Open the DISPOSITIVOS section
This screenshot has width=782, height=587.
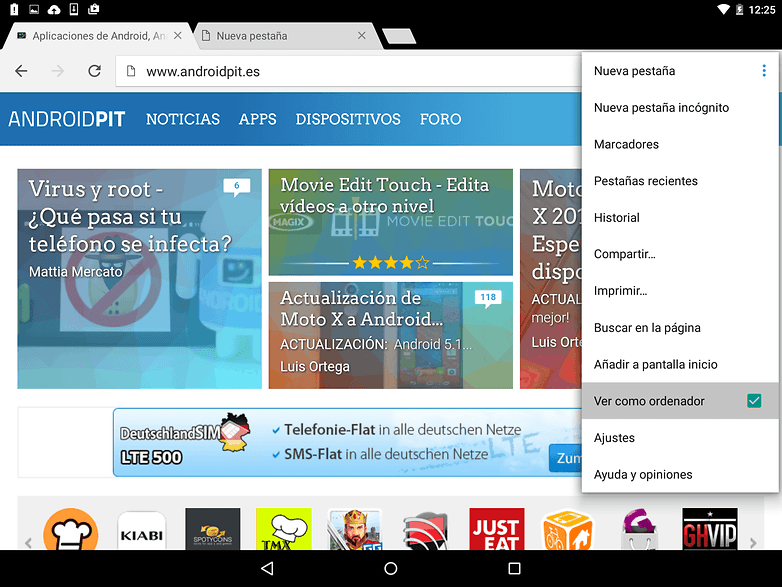pyautogui.click(x=348, y=119)
